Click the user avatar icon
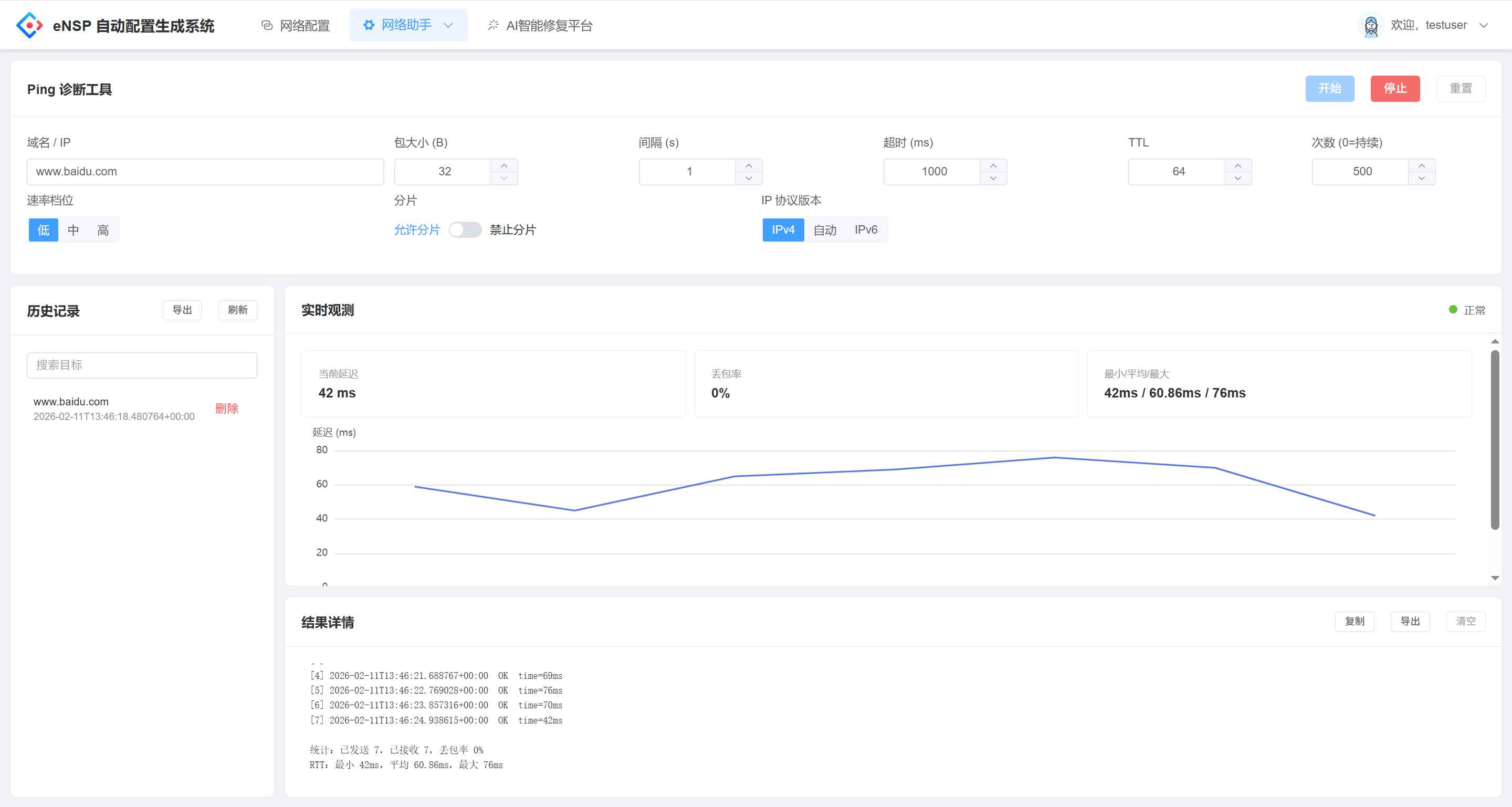The image size is (1512, 807). point(1371,25)
